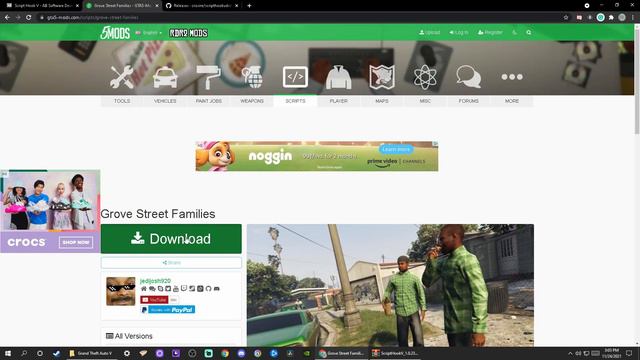This screenshot has height=360, width=640.
Task: Click the red YouTube subscribe button
Action: 154,300
